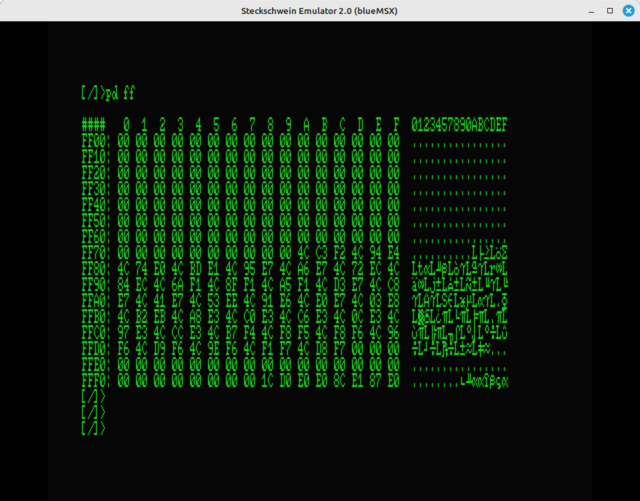The image size is (640, 501).
Task: Select the 'FF60:' address label
Action: click(96, 237)
